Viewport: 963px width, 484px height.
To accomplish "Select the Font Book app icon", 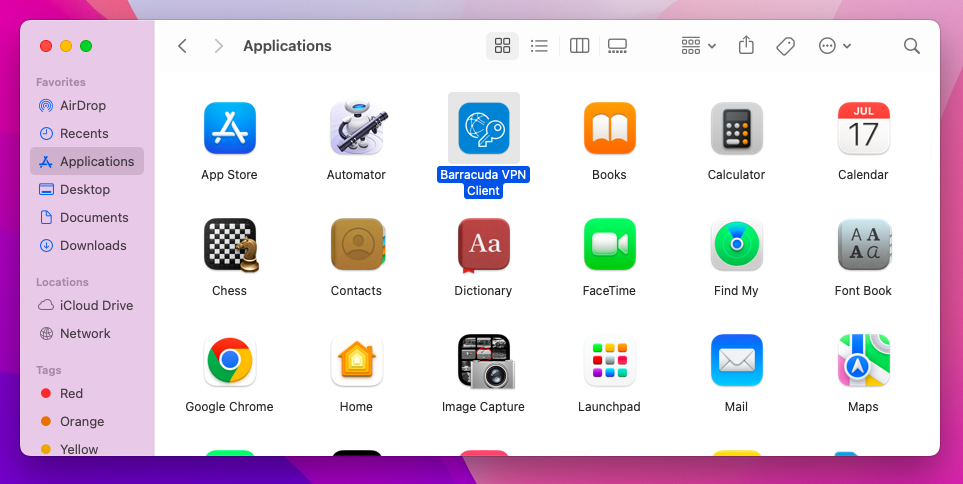I will [x=864, y=244].
